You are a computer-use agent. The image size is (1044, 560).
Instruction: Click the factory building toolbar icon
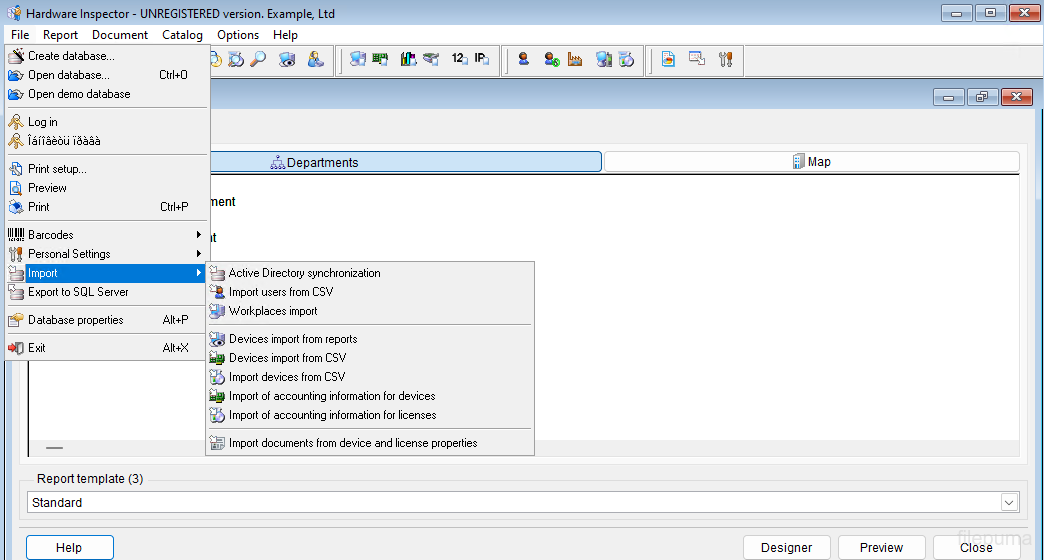tap(575, 59)
